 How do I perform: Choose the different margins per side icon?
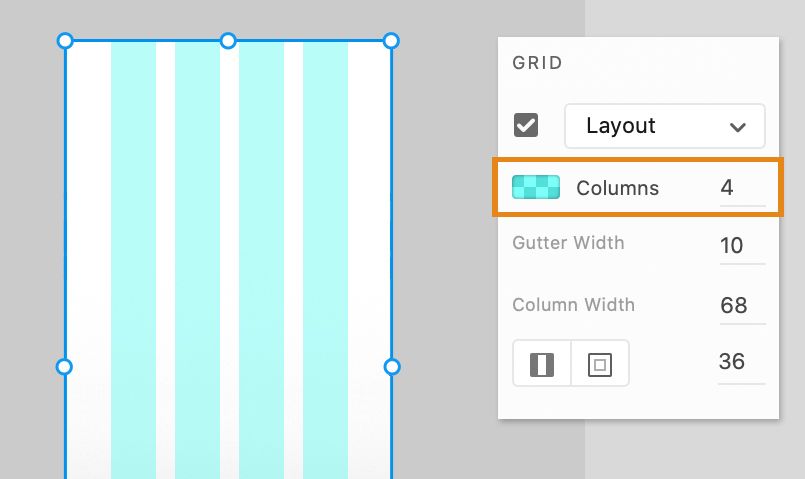(600, 364)
